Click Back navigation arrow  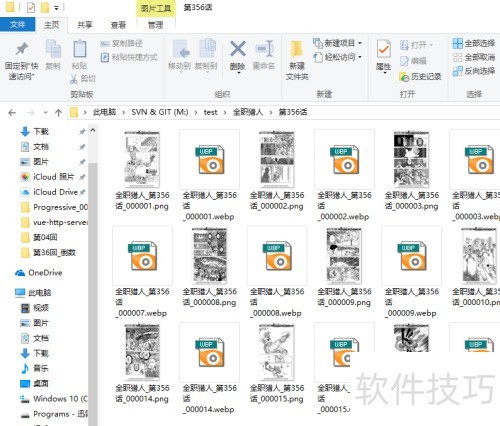(12, 113)
